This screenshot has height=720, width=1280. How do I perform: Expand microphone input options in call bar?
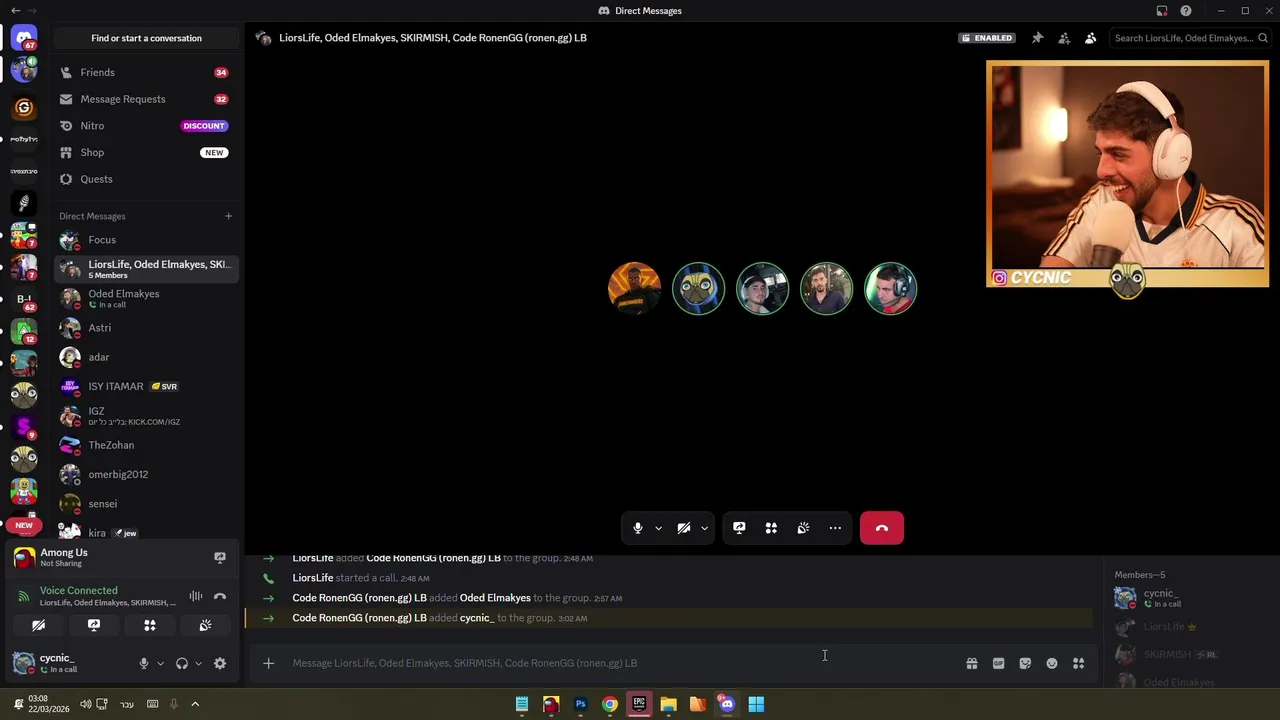(x=658, y=528)
